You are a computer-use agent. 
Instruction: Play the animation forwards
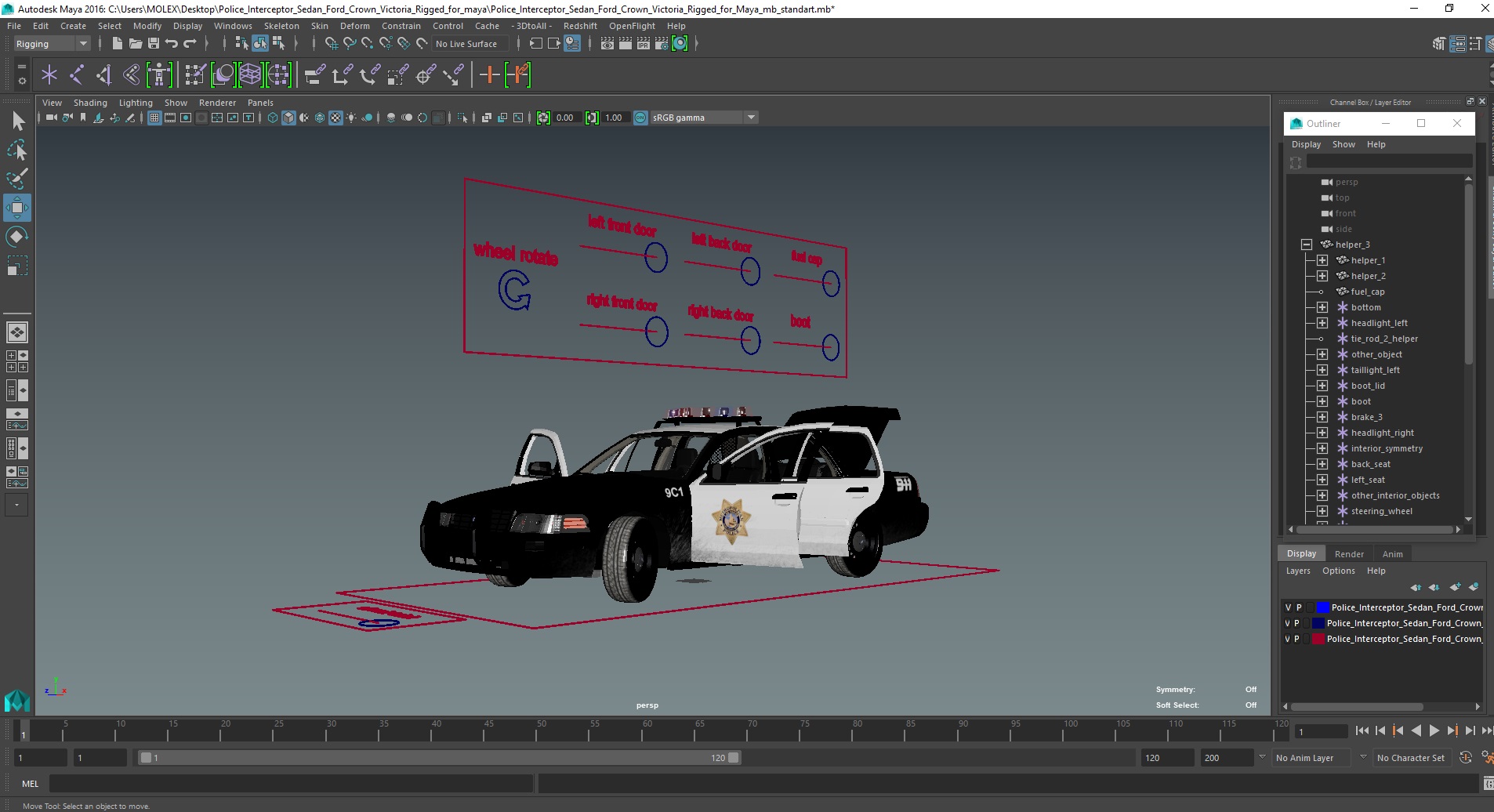[x=1434, y=730]
